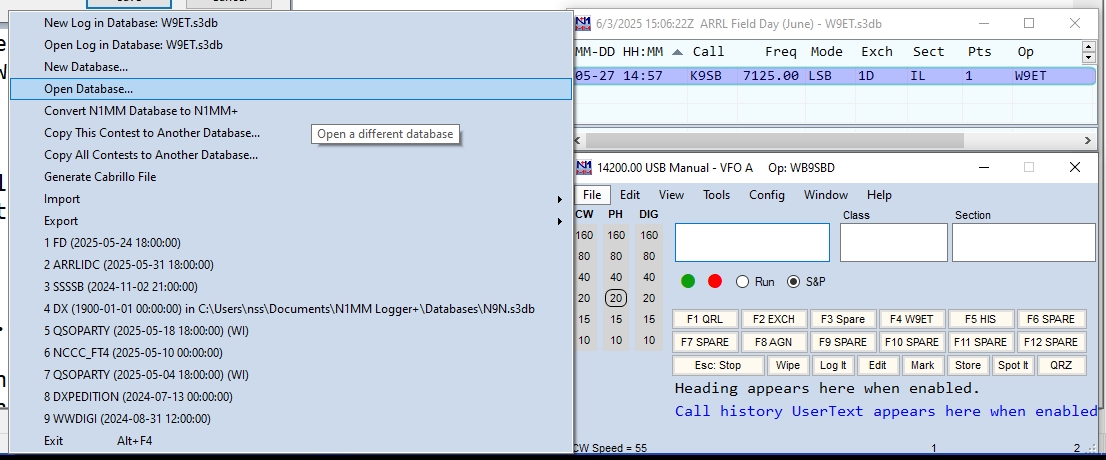Click the callsign entry field
This screenshot has height=460, width=1106.
pyautogui.click(x=752, y=242)
